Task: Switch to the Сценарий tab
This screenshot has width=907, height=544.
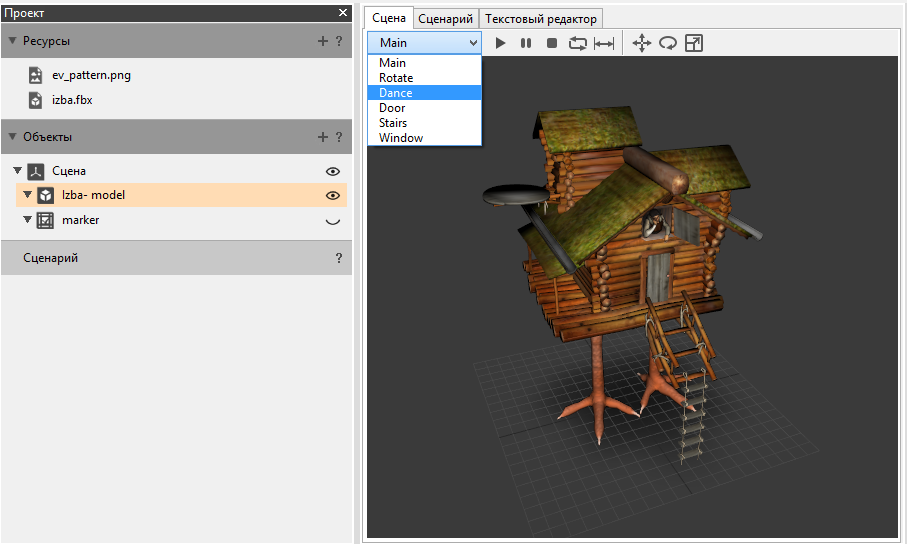Action: click(446, 18)
